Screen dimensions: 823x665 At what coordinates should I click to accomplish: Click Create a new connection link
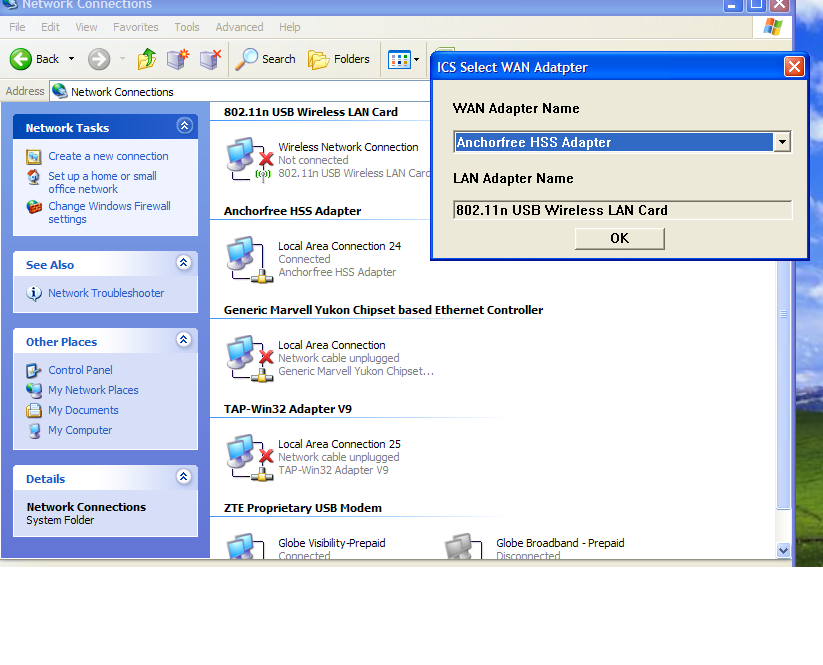click(108, 156)
